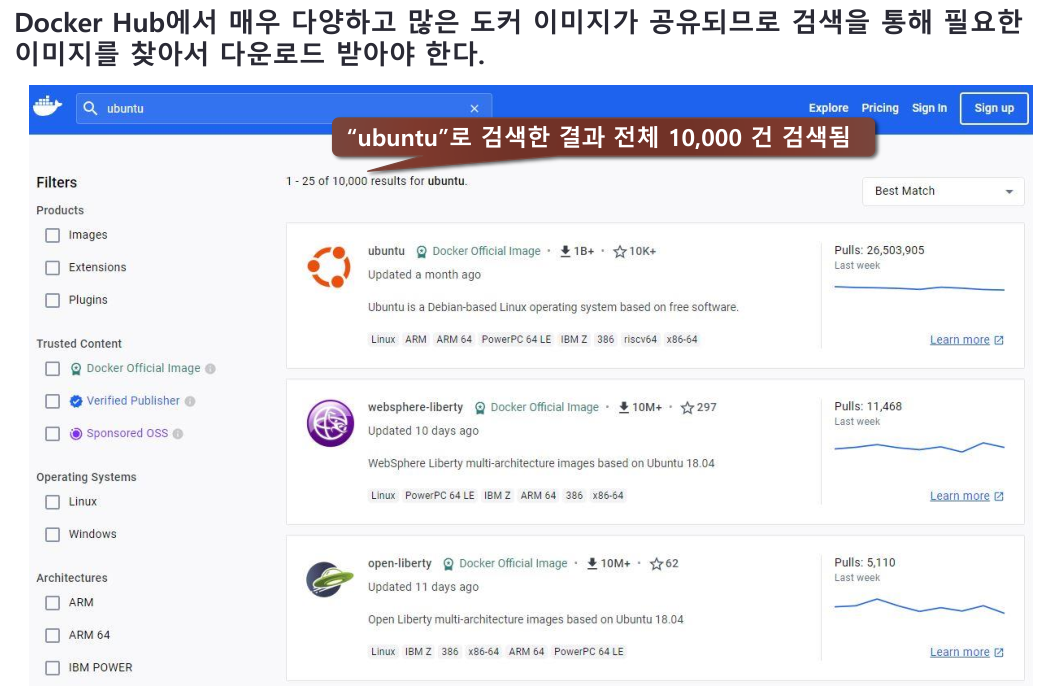Click the Pulls: 5,110 text
Viewport: 1056px width, 686px height.
point(865,563)
